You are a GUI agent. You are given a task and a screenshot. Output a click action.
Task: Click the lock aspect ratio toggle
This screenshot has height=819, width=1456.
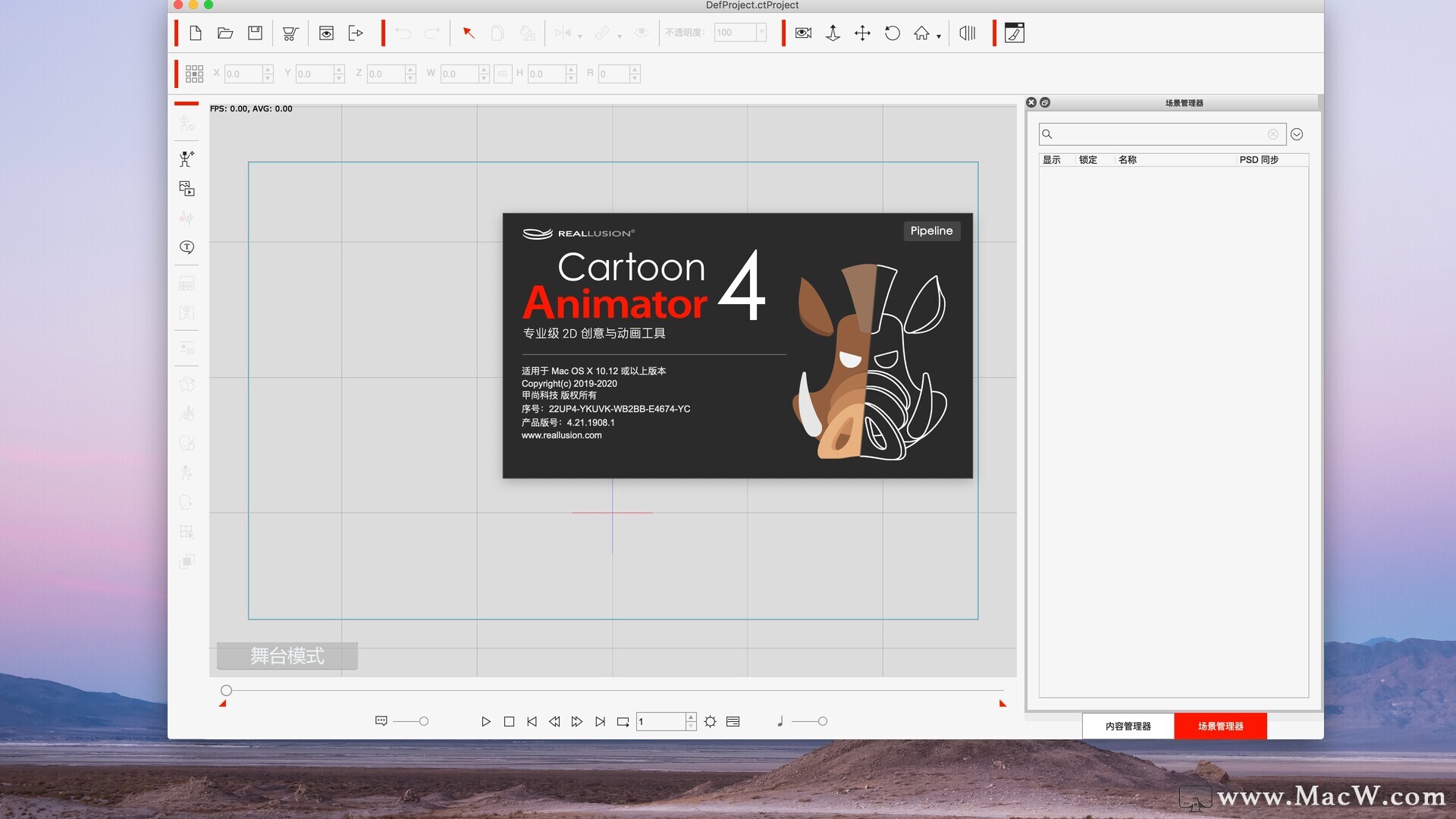point(503,74)
